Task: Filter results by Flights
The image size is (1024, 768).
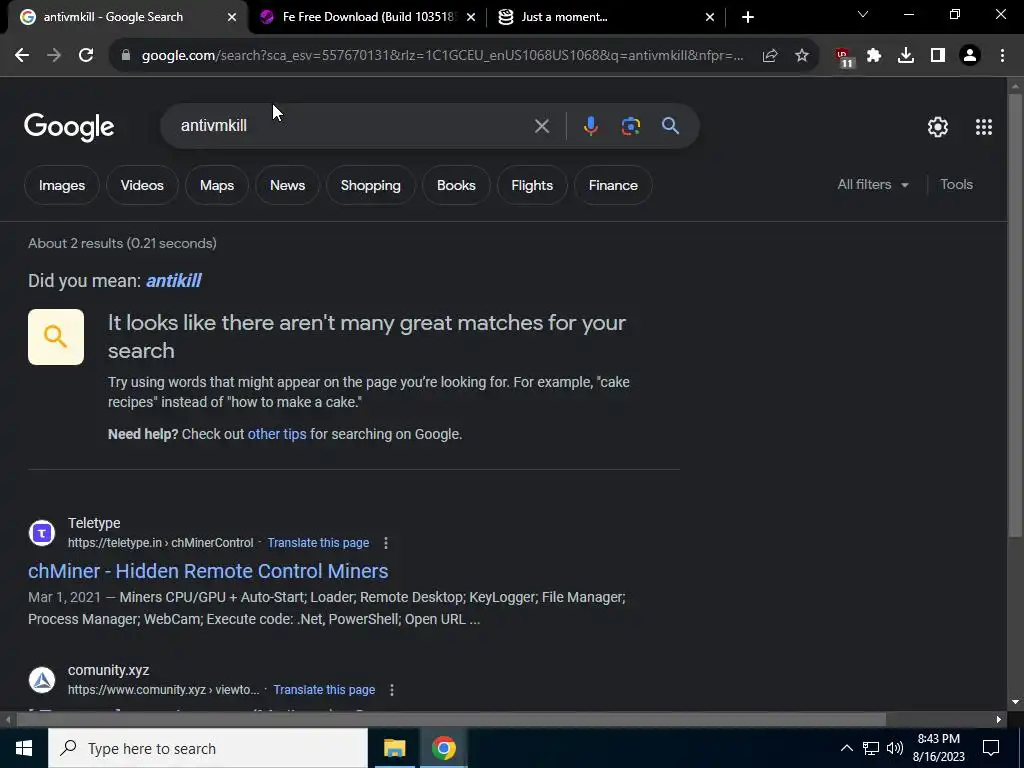Action: click(x=532, y=185)
